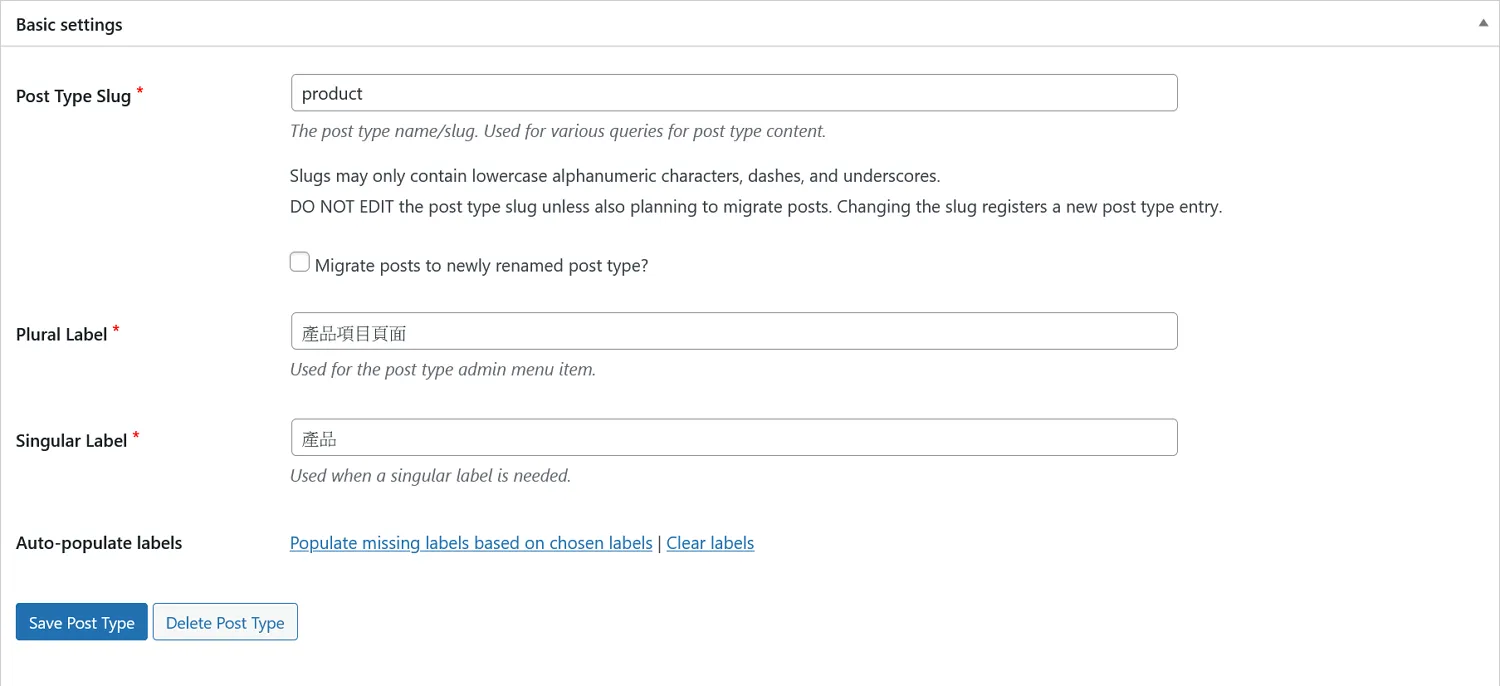Viewport: 1500px width, 686px height.
Task: Click the 'Migrate posts to newly renamed' label text
Action: click(481, 266)
